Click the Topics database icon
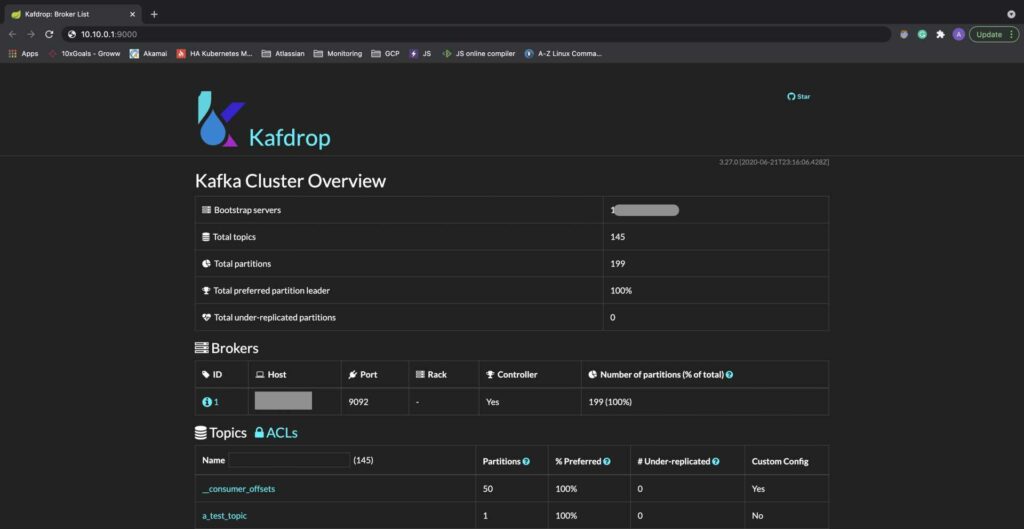This screenshot has width=1024, height=529. pos(201,433)
